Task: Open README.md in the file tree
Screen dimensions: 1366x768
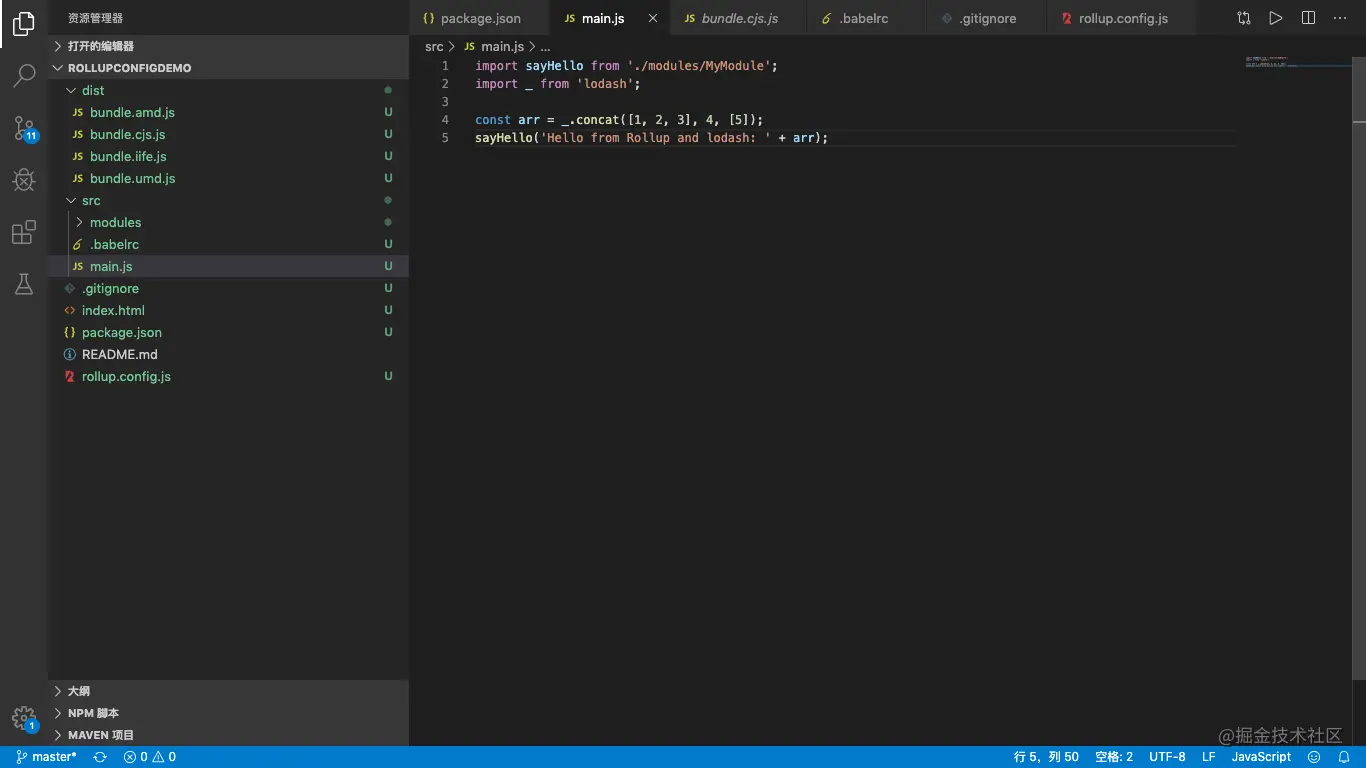Action: 228,354
